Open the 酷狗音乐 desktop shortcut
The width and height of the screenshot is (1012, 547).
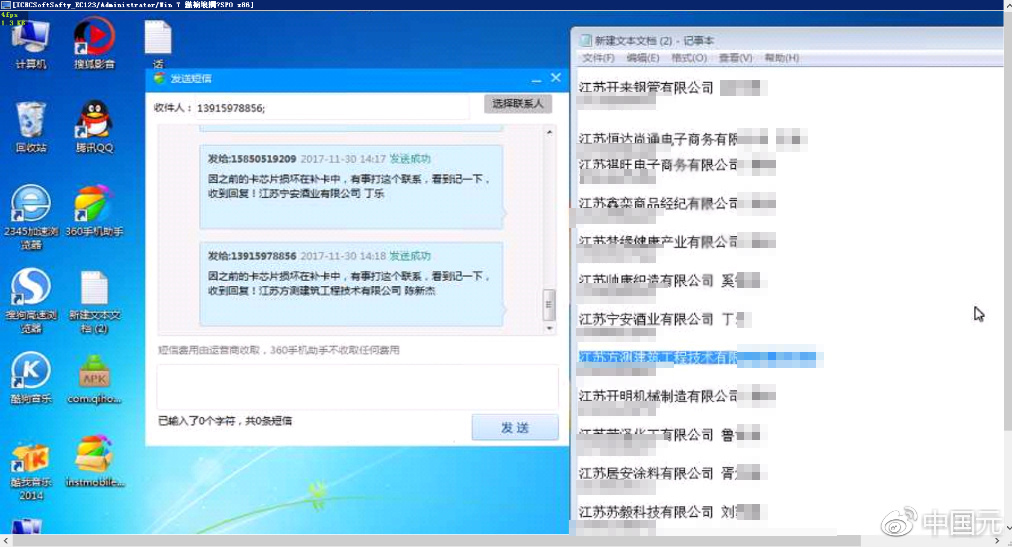point(30,378)
